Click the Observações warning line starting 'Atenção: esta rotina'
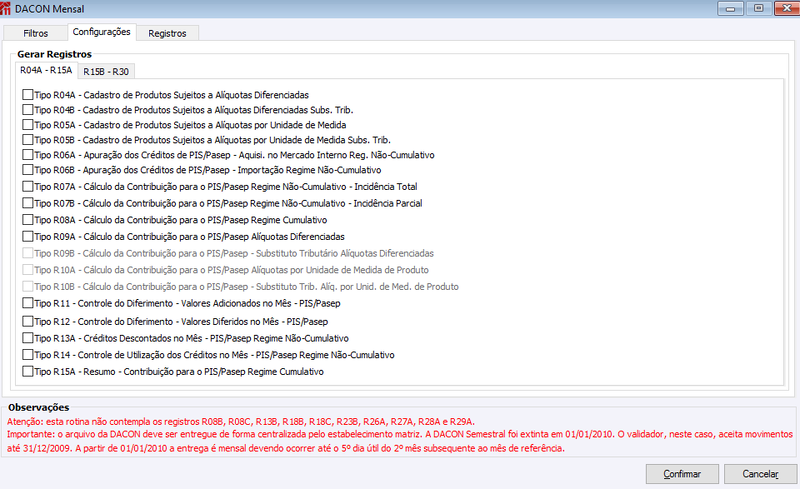Viewport: 800px width, 489px height. [241, 422]
